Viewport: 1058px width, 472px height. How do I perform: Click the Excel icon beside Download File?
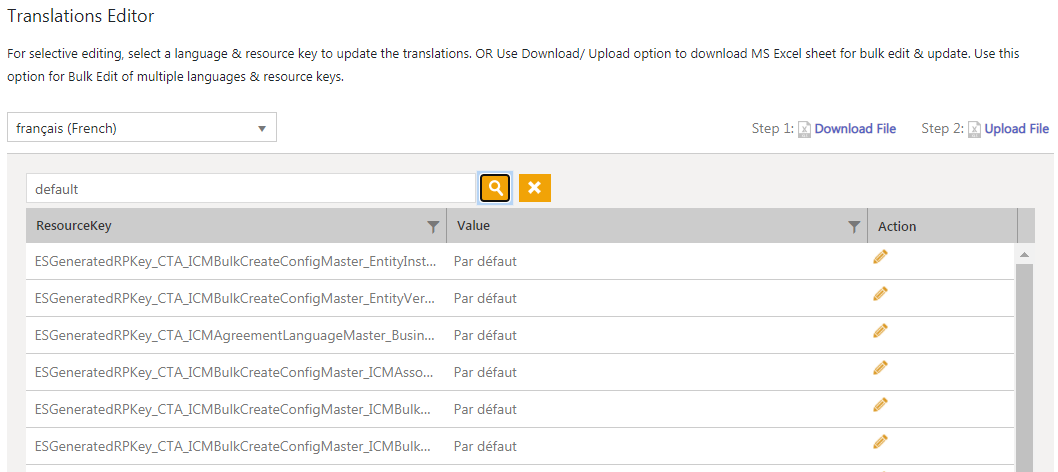click(x=805, y=129)
